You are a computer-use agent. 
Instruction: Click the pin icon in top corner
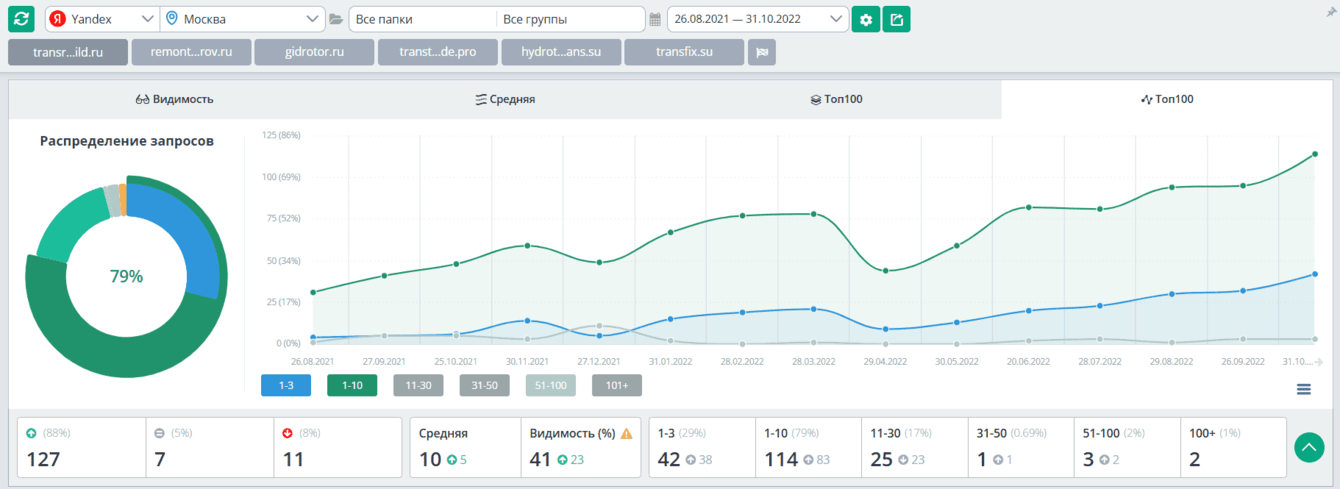pos(1330,11)
